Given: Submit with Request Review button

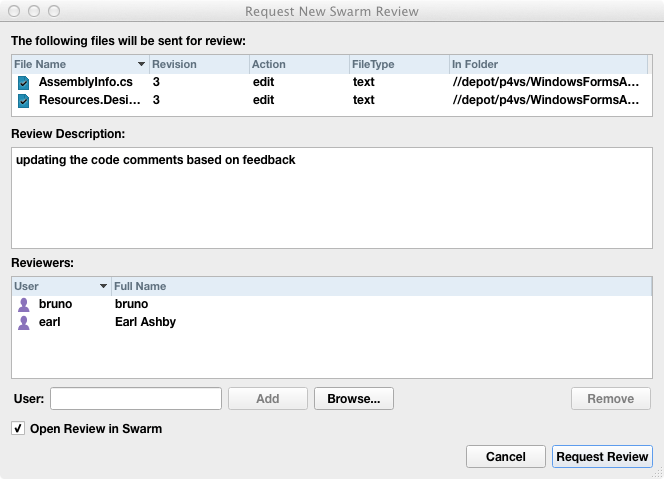Looking at the screenshot, I should (602, 457).
